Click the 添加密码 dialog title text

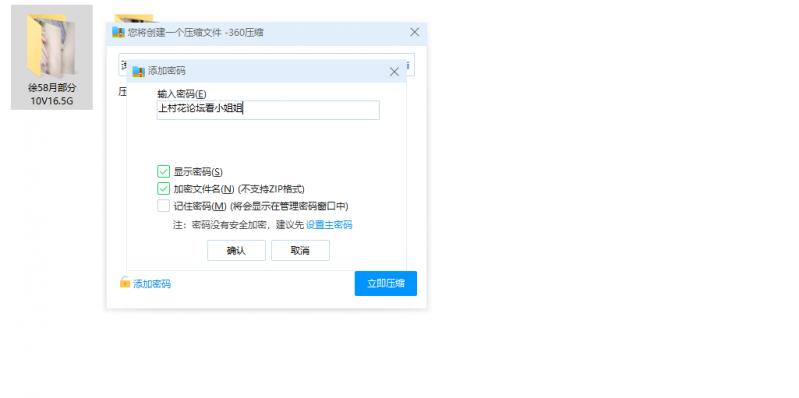167,71
